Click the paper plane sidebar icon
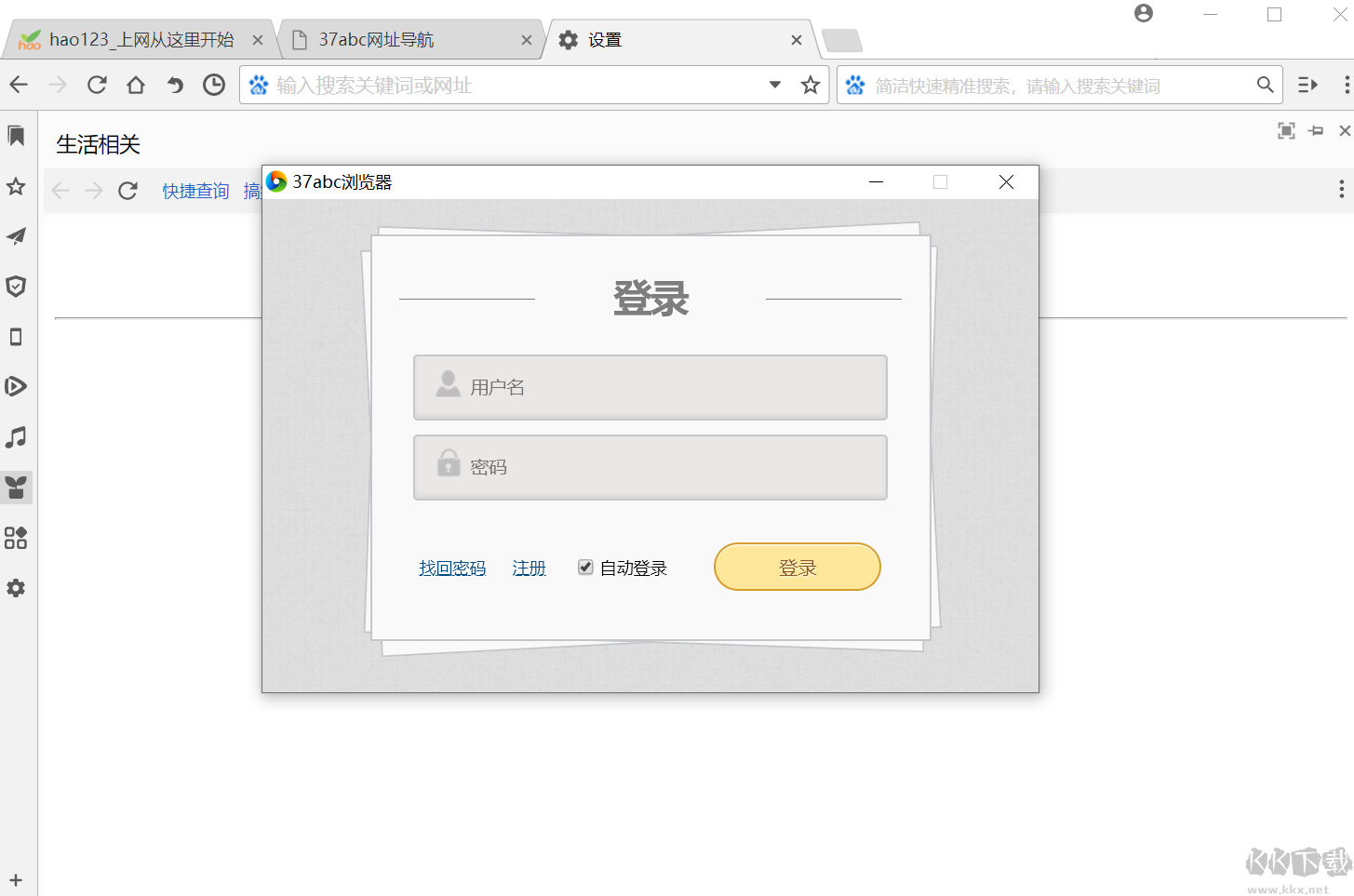This screenshot has height=896, width=1354. point(16,236)
